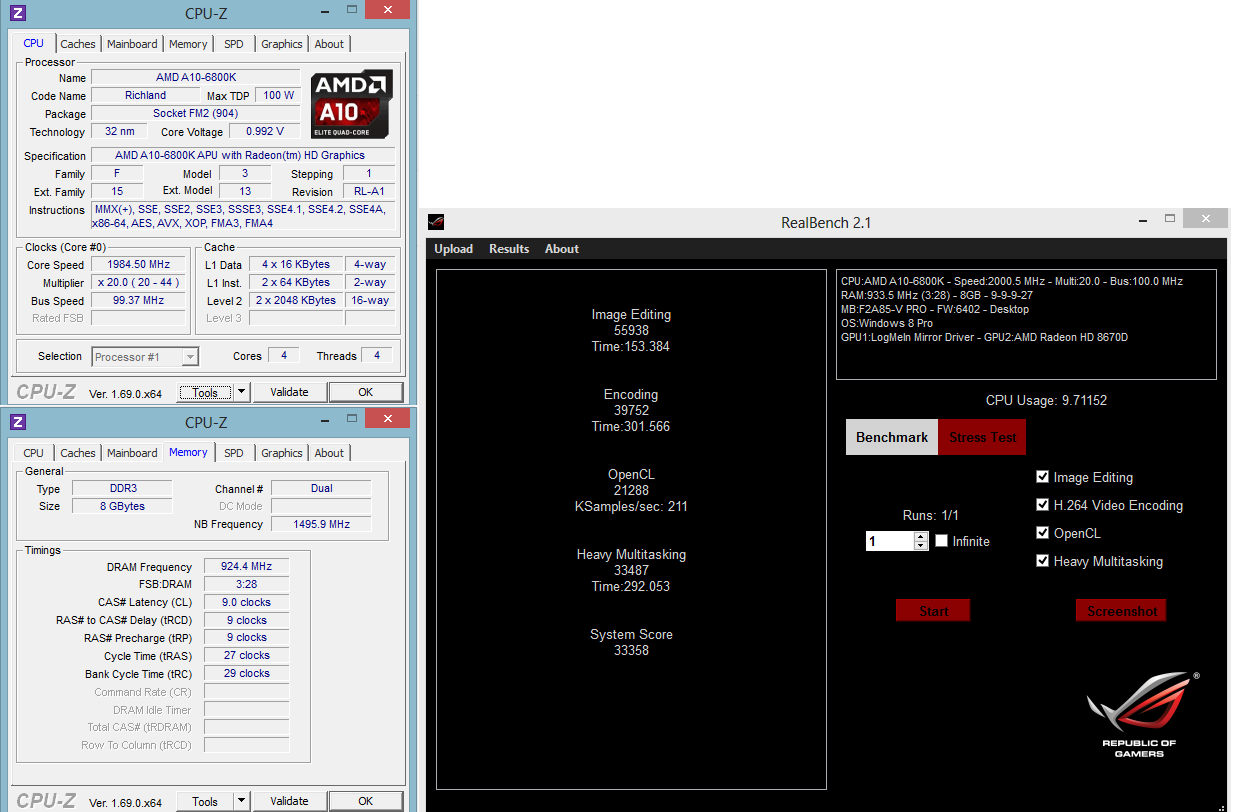Toggle H.264 Video Encoding checkbox
1258x812 pixels.
[1043, 505]
